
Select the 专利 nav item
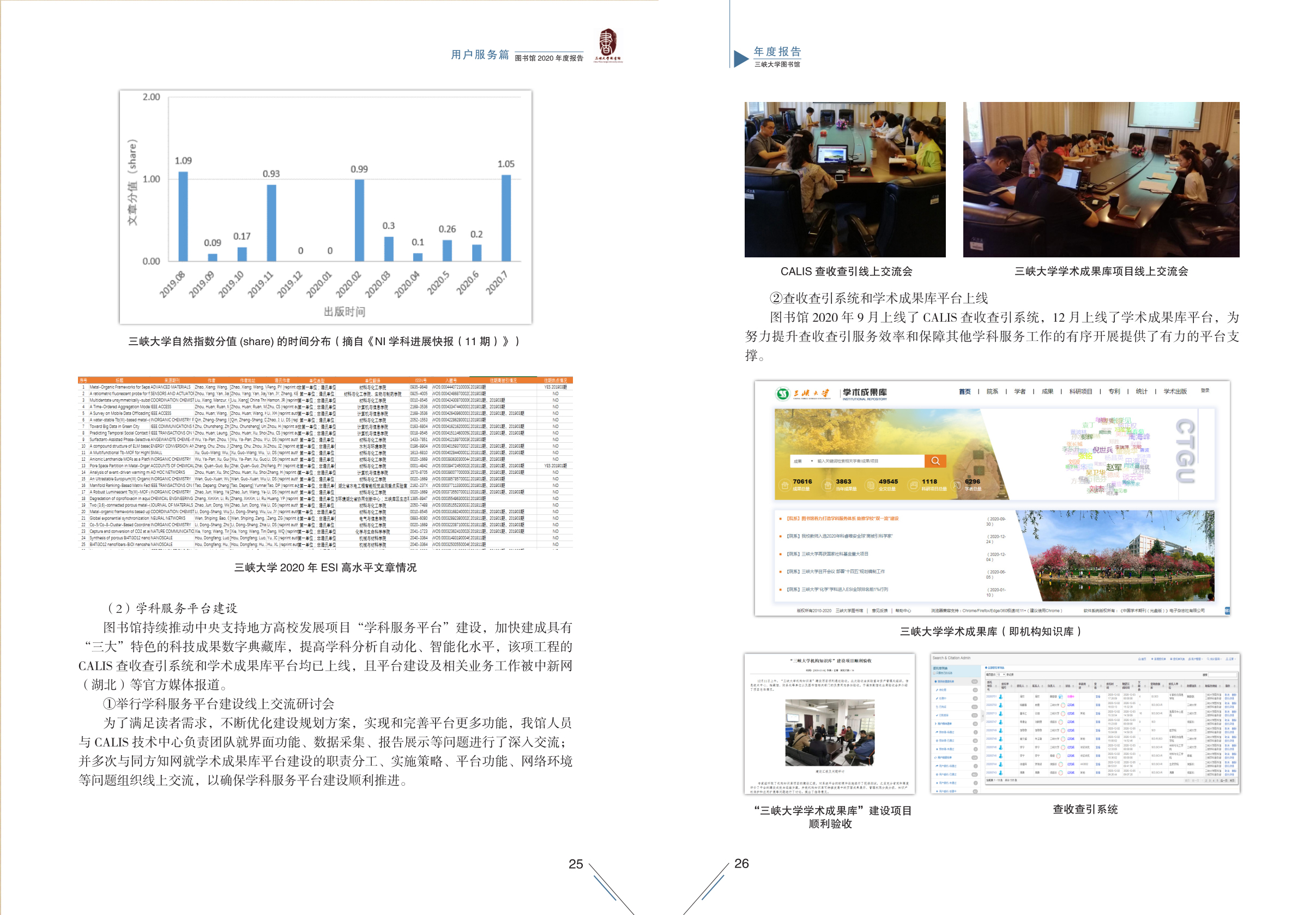[1114, 392]
